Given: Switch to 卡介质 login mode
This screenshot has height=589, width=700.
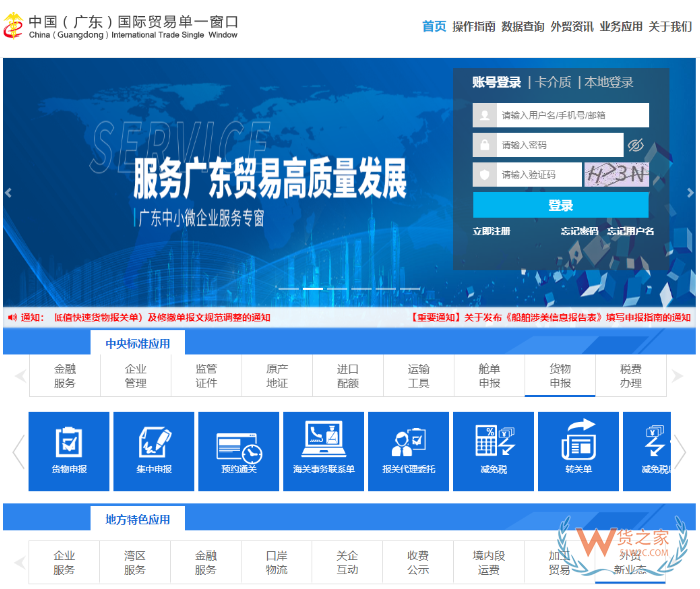Looking at the screenshot, I should 553,83.
